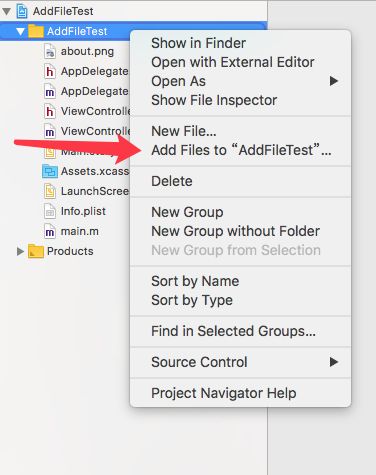The image size is (376, 475).
Task: Open the Source Control submenu
Action: tap(240, 362)
